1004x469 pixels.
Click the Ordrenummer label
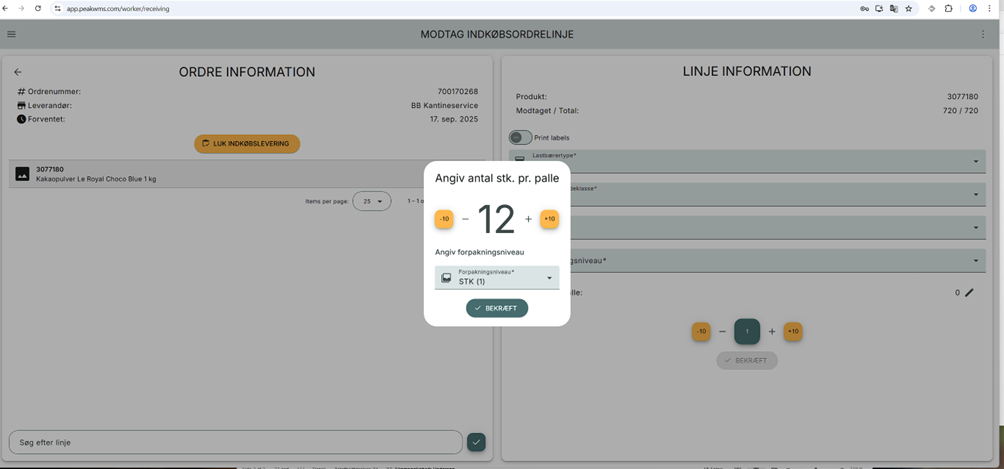click(x=54, y=92)
